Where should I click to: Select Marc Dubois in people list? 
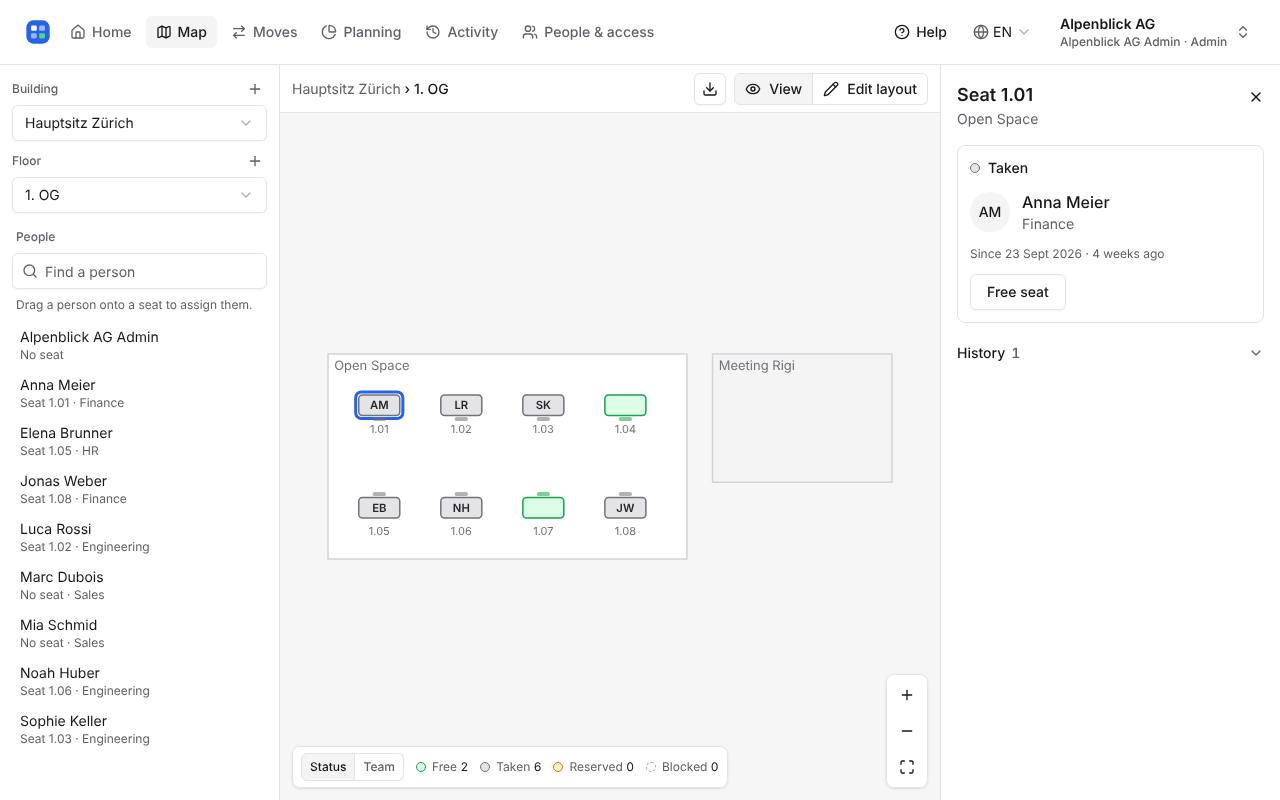[139, 585]
